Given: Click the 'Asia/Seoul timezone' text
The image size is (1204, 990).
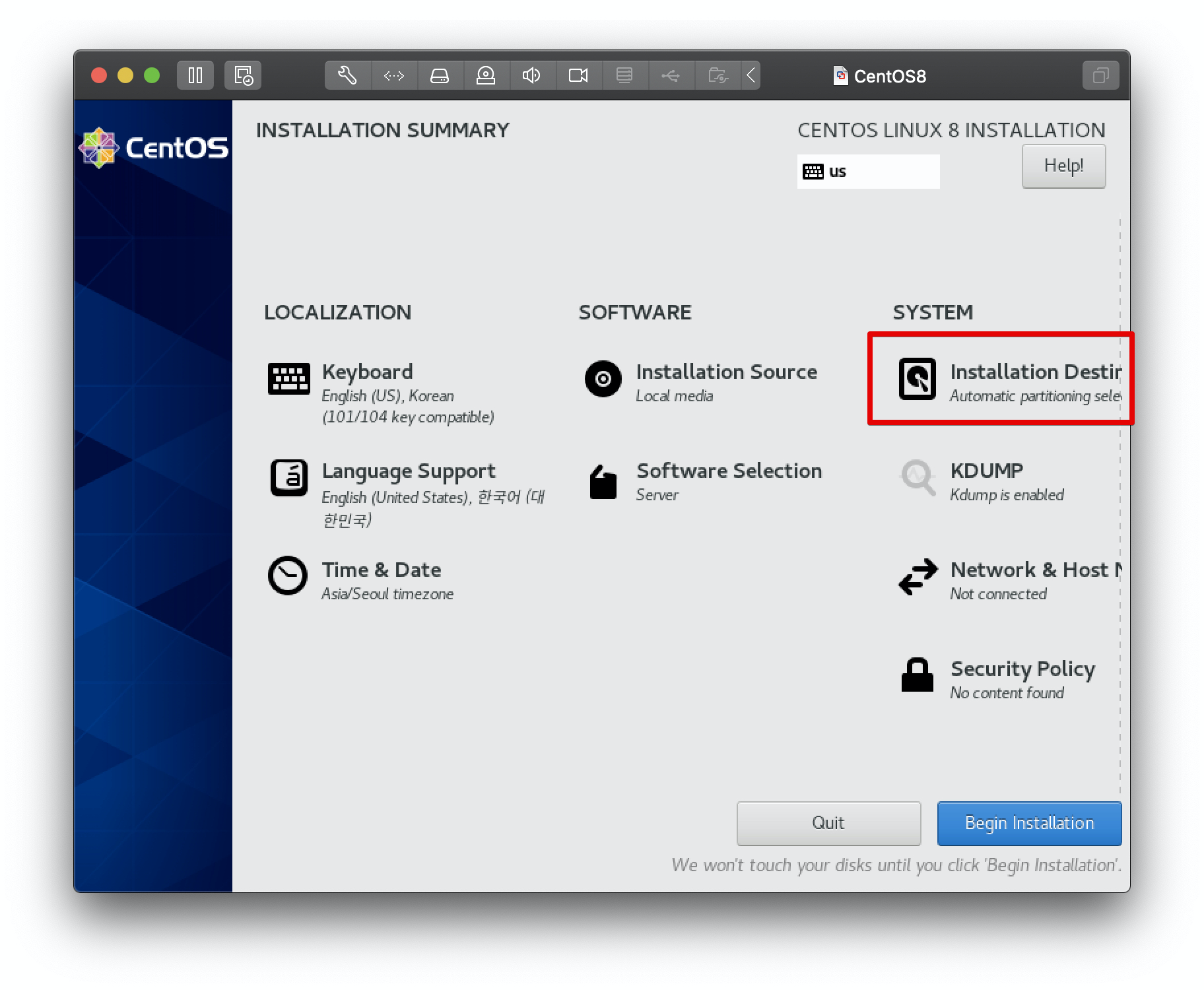Looking at the screenshot, I should 387,594.
